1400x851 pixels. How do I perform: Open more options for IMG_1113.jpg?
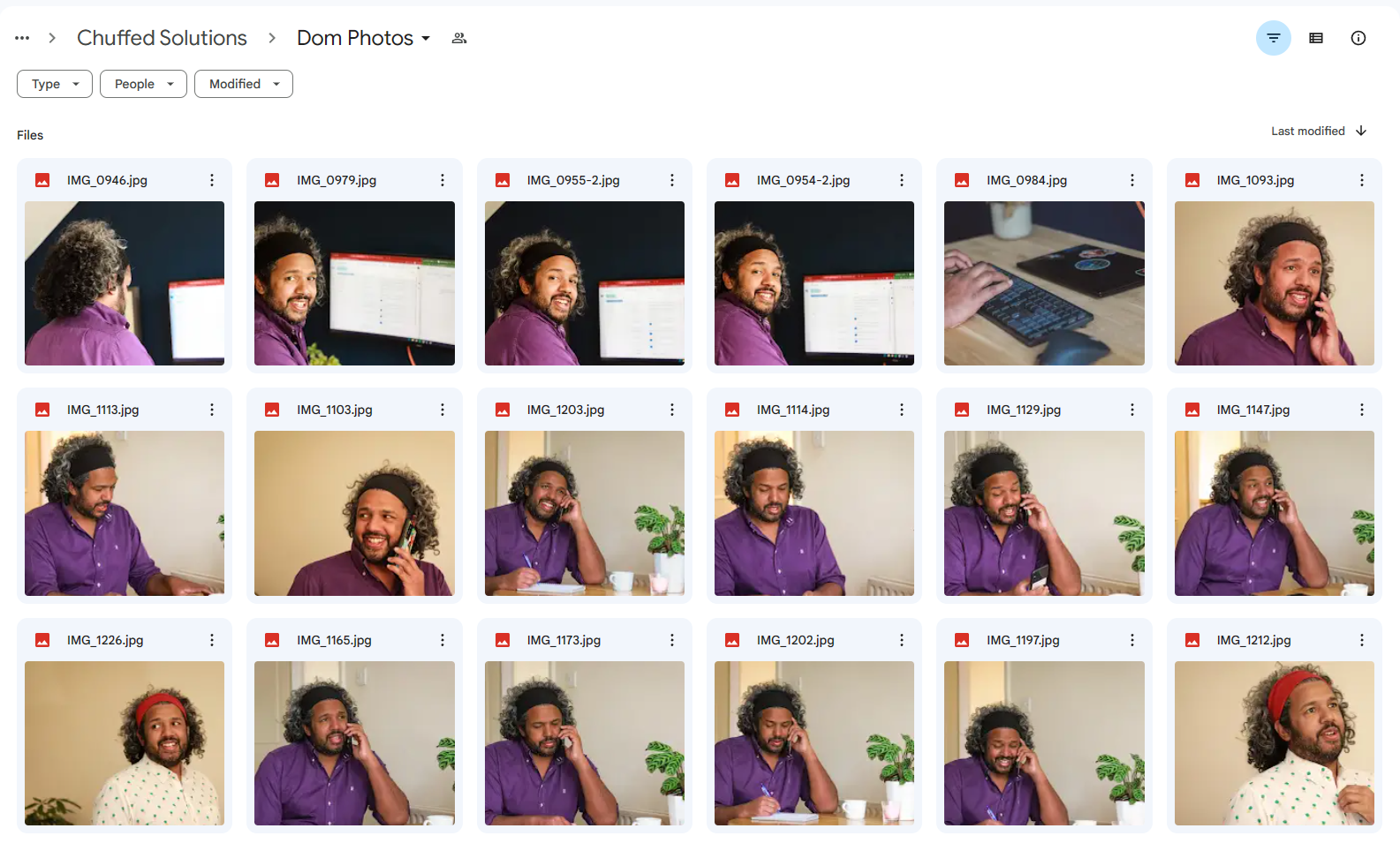coord(212,410)
